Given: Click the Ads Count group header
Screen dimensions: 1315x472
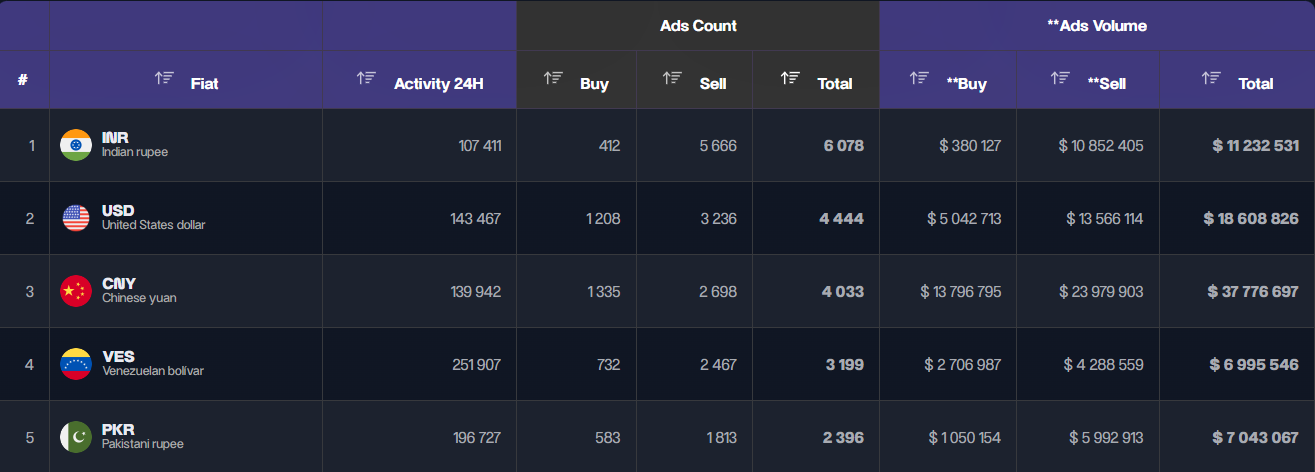Looking at the screenshot, I should [x=698, y=26].
